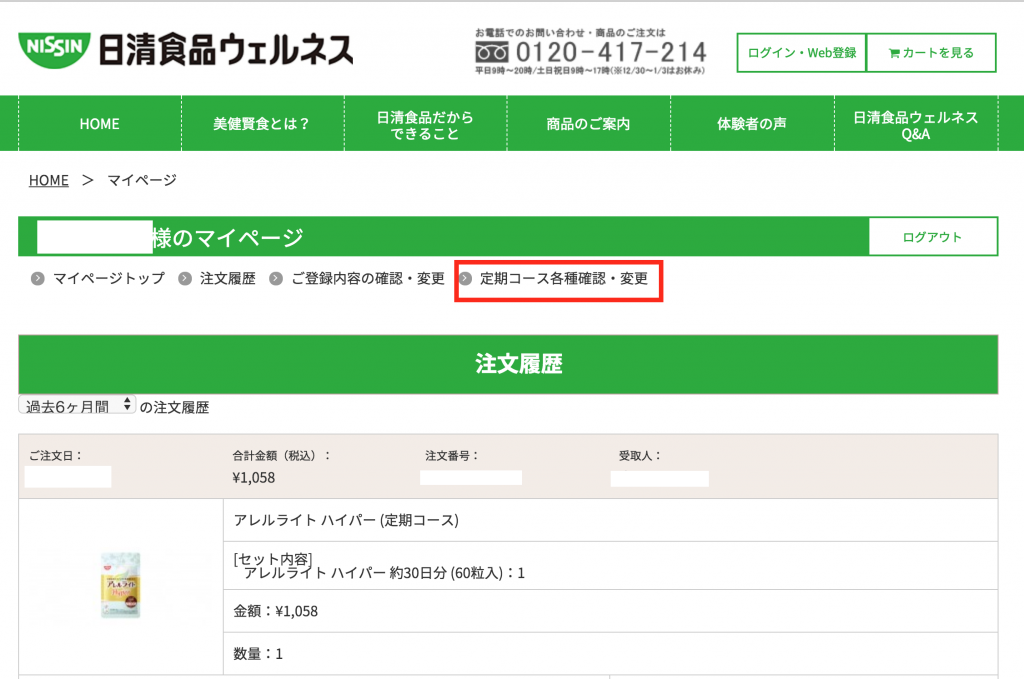Click the free-dial phone icon
Screen dimensions: 1024x679
pos(492,52)
